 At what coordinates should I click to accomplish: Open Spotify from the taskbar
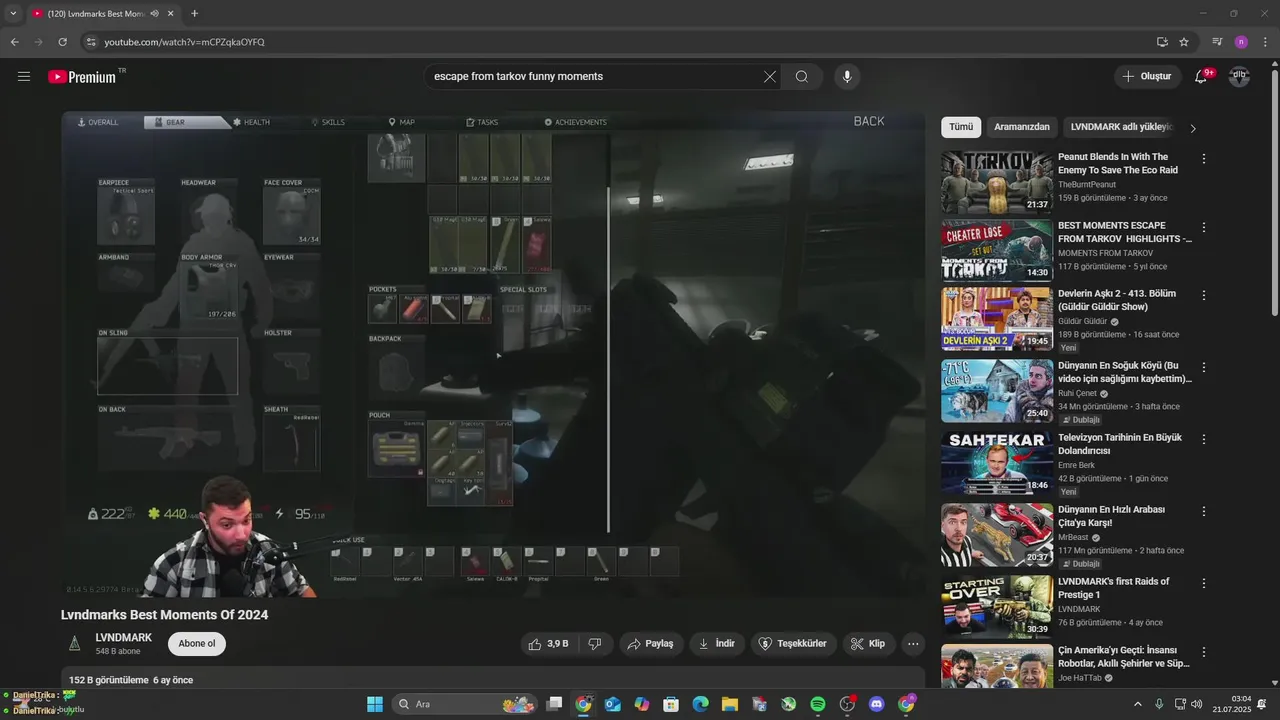pos(818,704)
